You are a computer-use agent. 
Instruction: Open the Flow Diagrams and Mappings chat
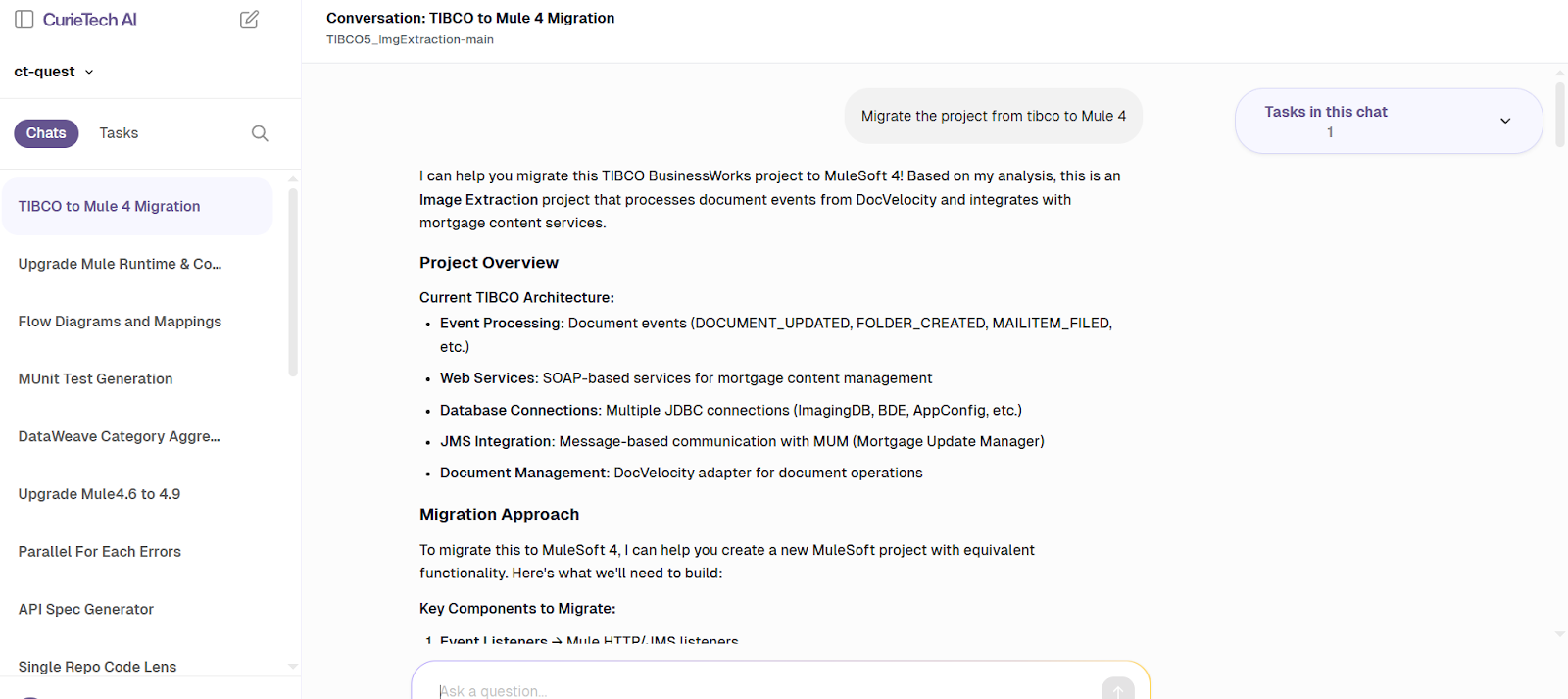tap(119, 321)
